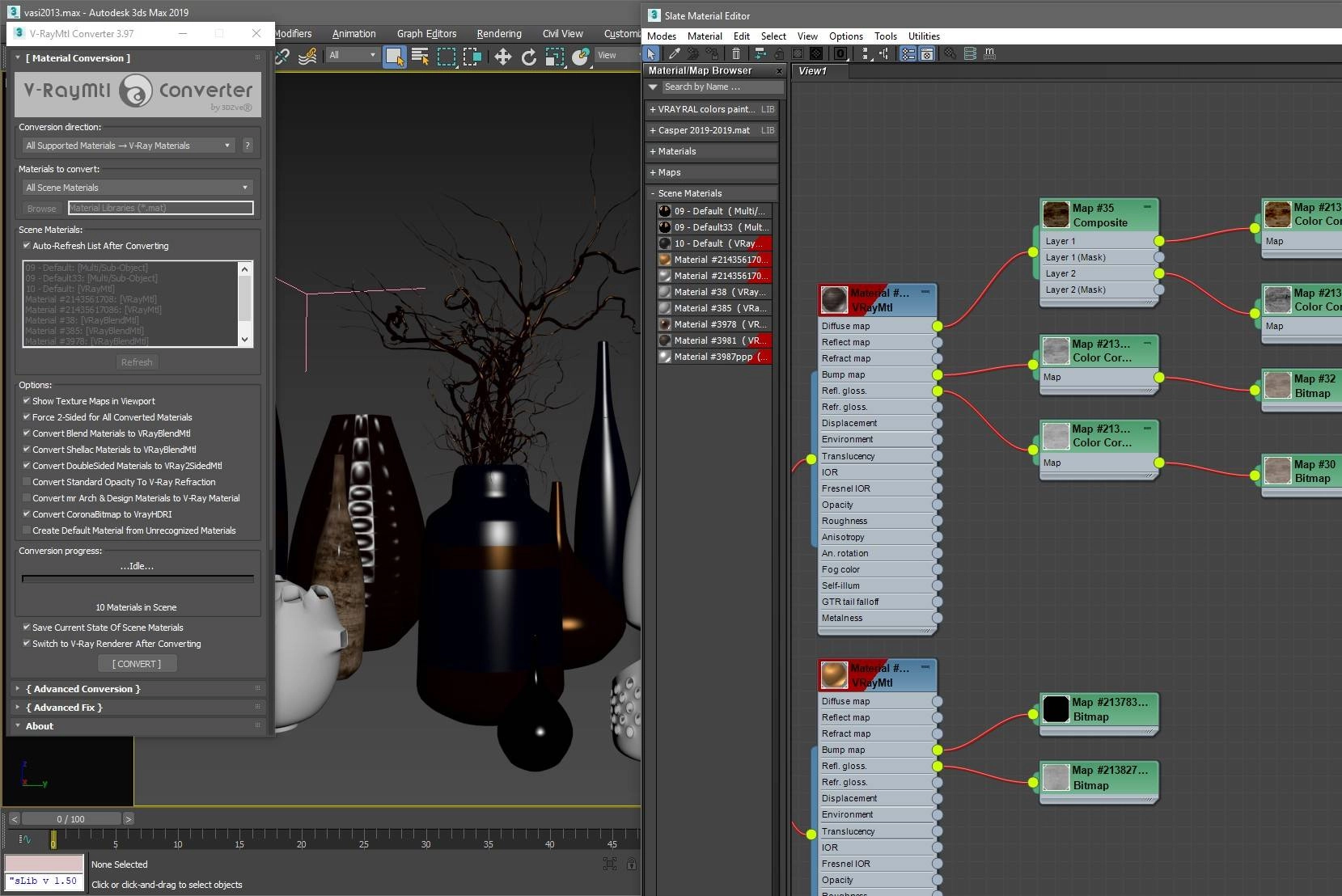Enable Convert Standard Opacity To V-Ray Refraction
The width and height of the screenshot is (1342, 896).
27,481
